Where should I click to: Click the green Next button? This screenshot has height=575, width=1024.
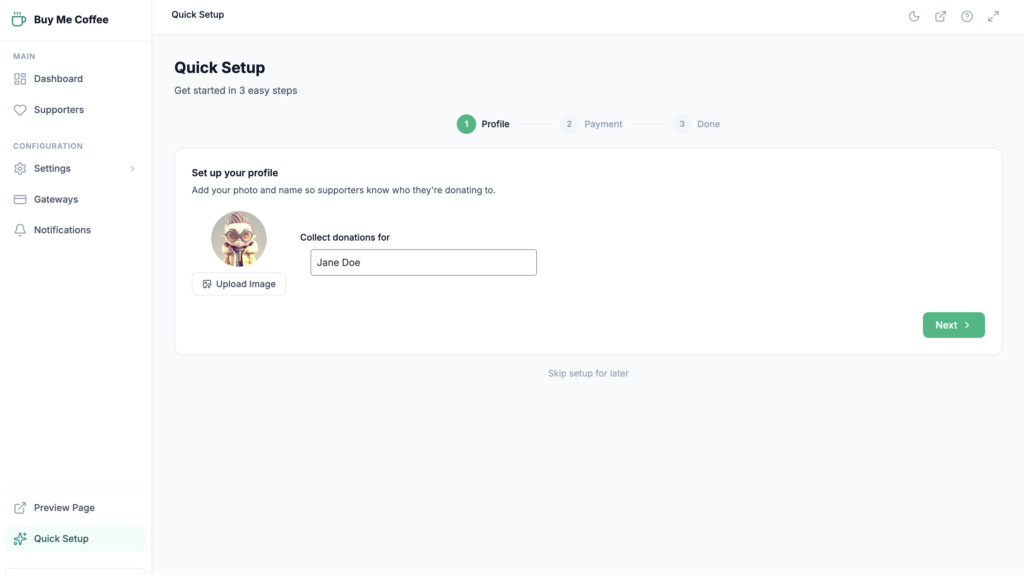pyautogui.click(x=953, y=325)
